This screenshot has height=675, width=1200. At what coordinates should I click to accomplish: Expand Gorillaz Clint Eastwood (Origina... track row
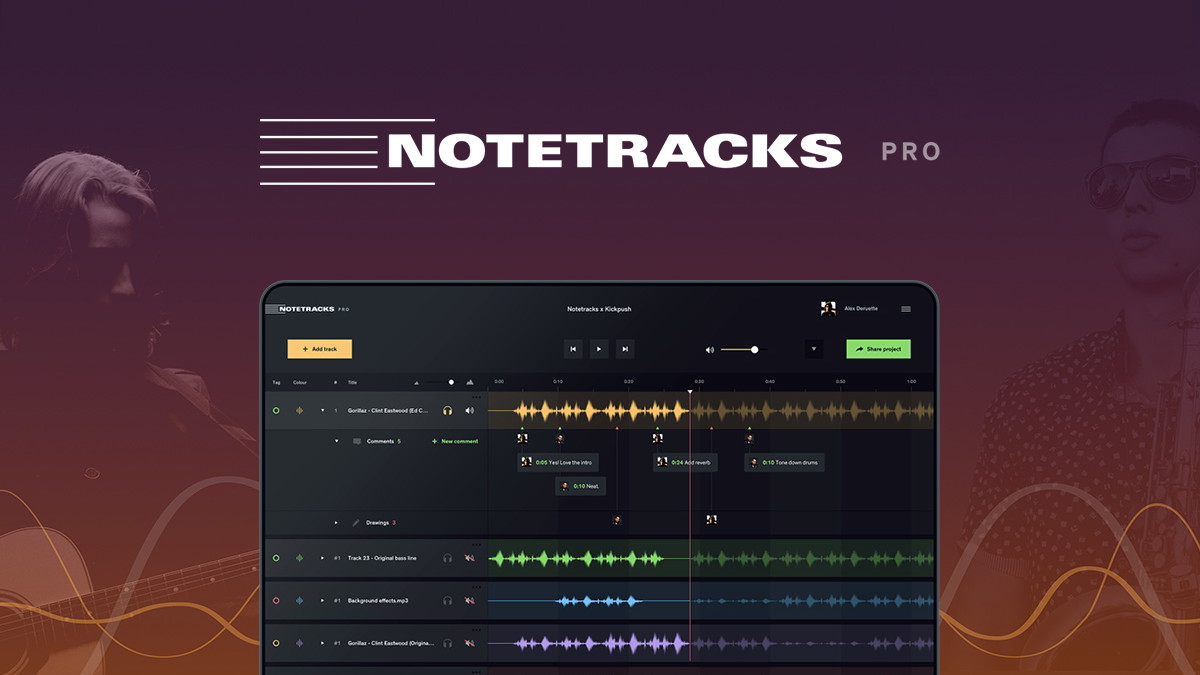click(x=322, y=643)
